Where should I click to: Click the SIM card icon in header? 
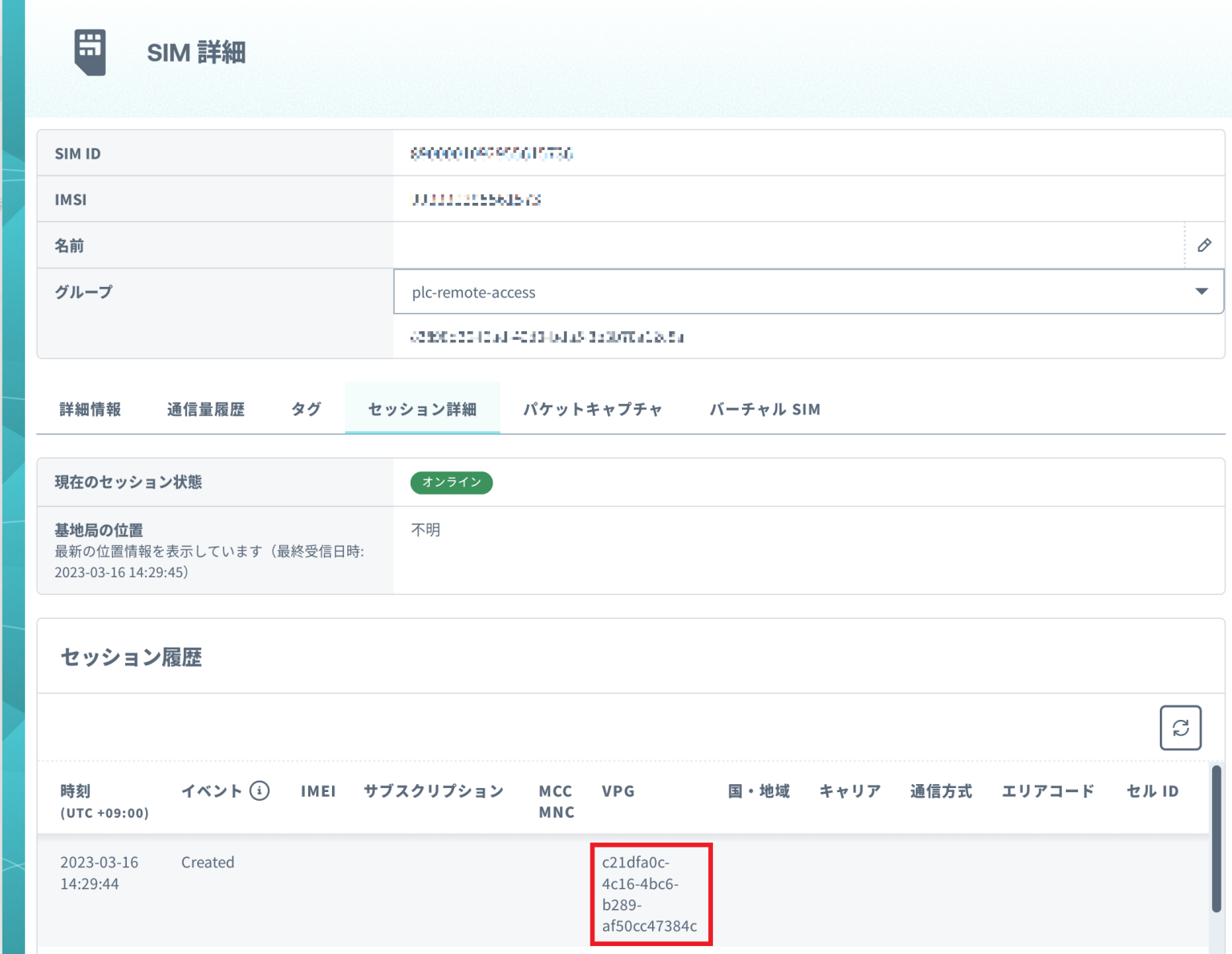pos(90,52)
